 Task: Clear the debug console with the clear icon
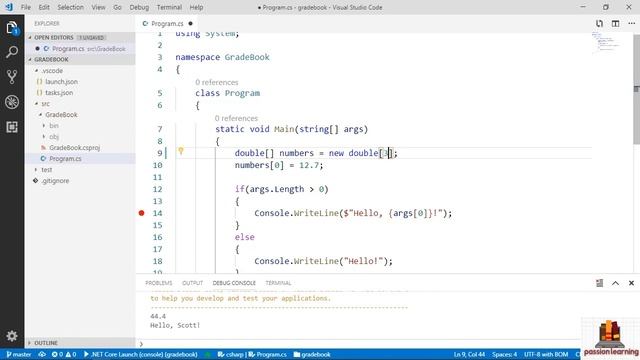tap(599, 283)
